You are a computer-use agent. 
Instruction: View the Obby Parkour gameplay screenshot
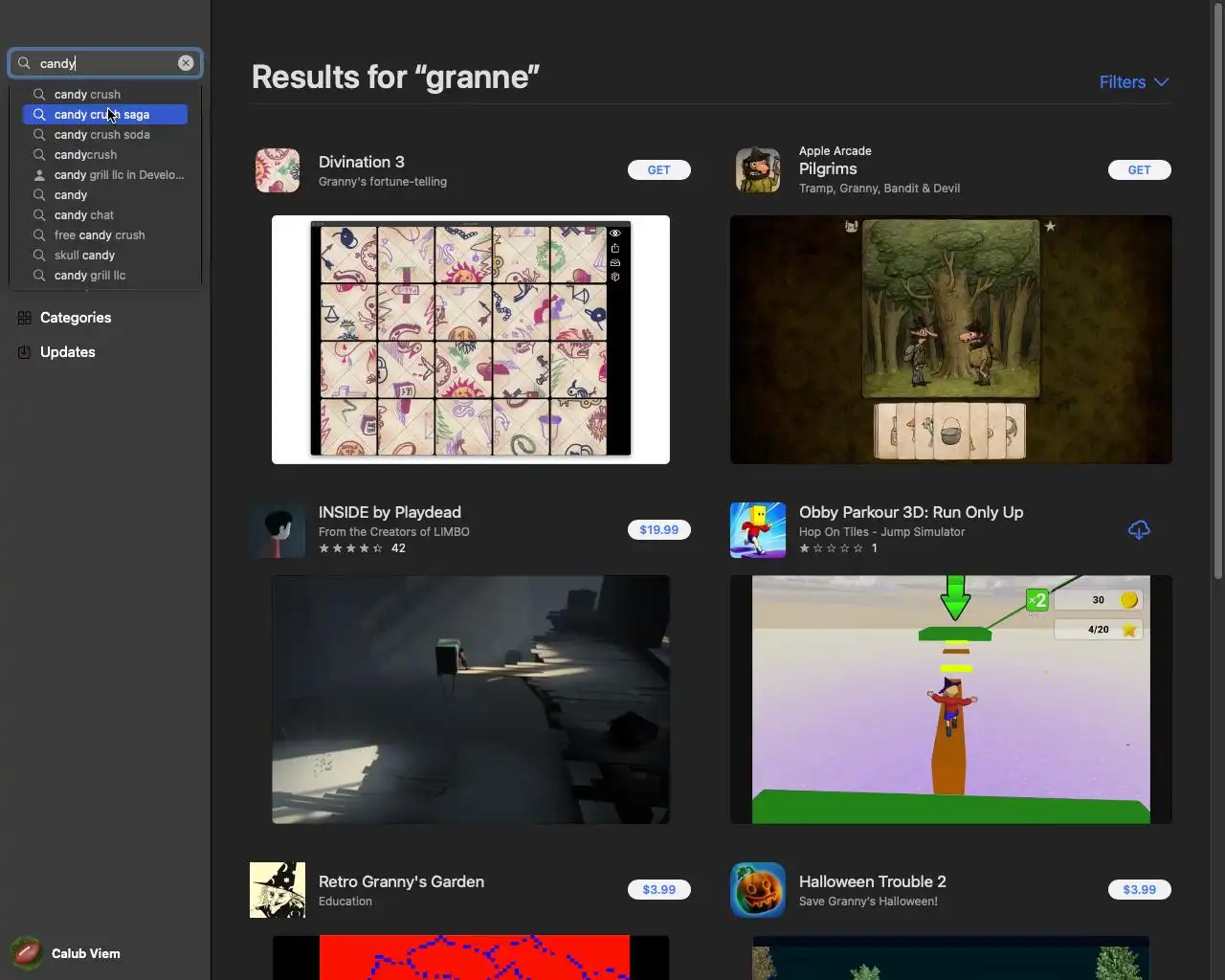pyautogui.click(x=951, y=700)
